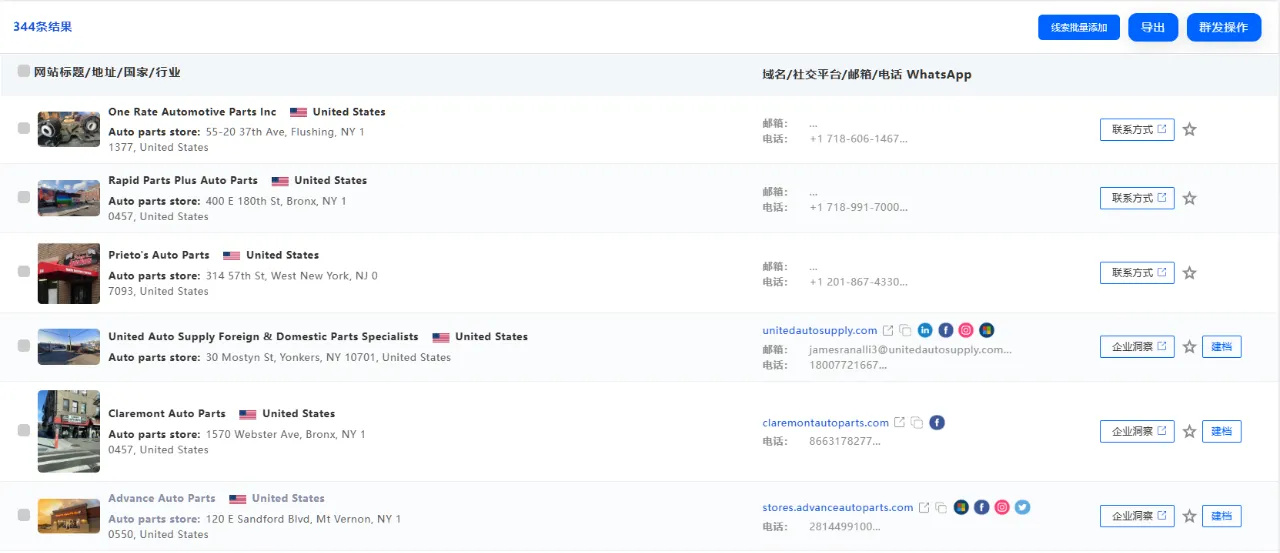Click 建档 for United Auto Supply
The height and width of the screenshot is (553, 1280).
pyautogui.click(x=1221, y=347)
